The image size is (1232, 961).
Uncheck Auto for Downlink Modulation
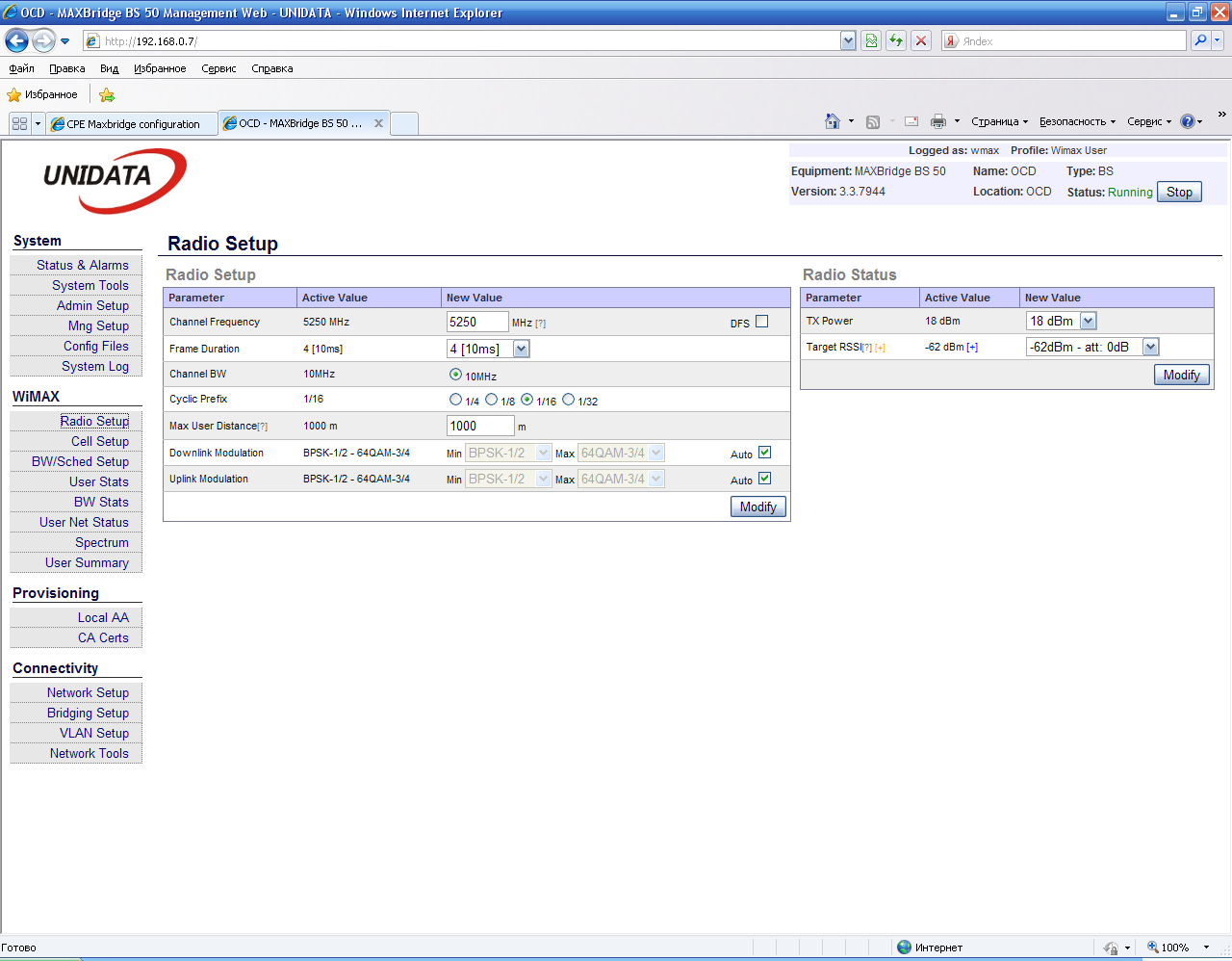click(765, 453)
